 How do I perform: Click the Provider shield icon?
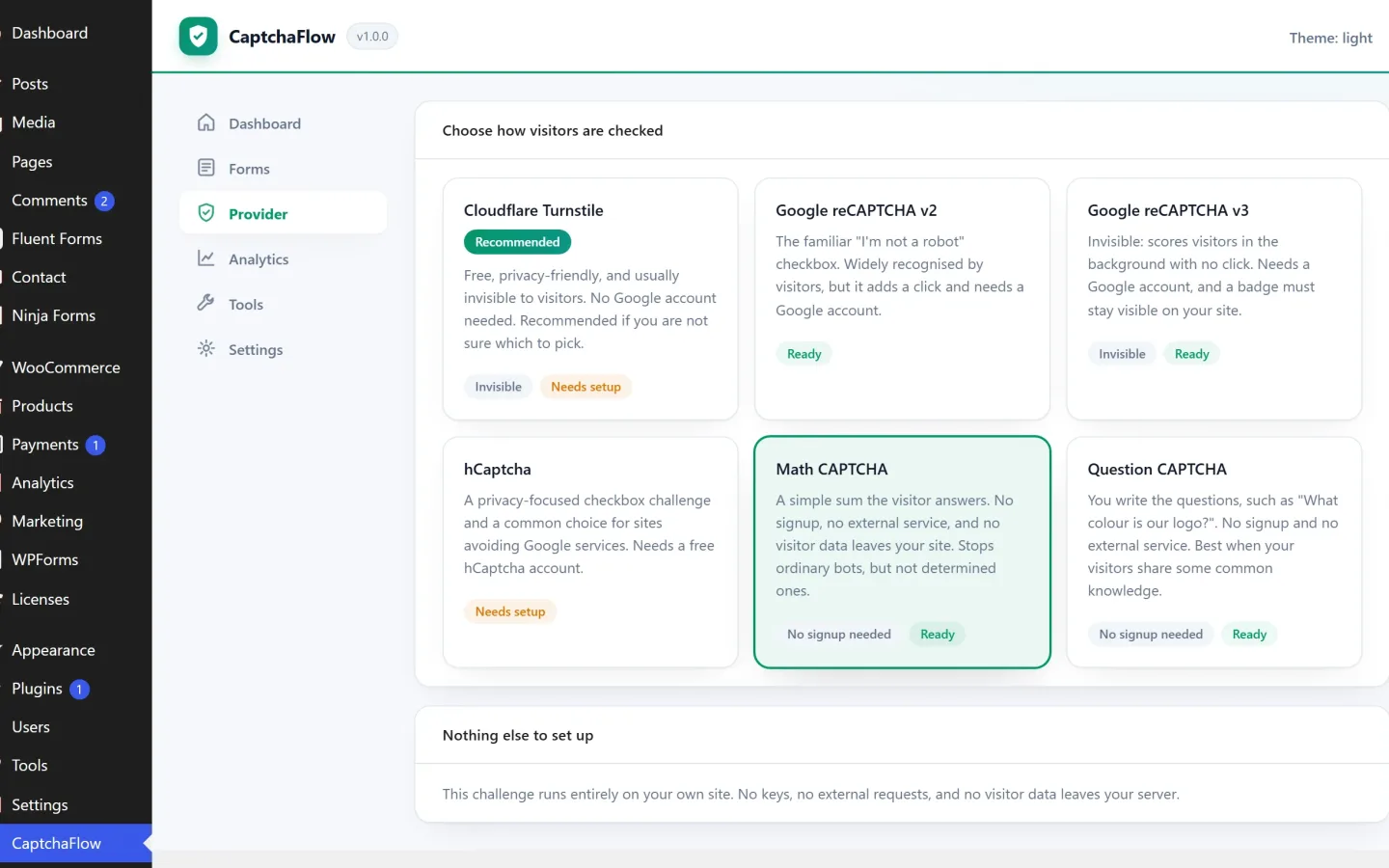coord(205,213)
